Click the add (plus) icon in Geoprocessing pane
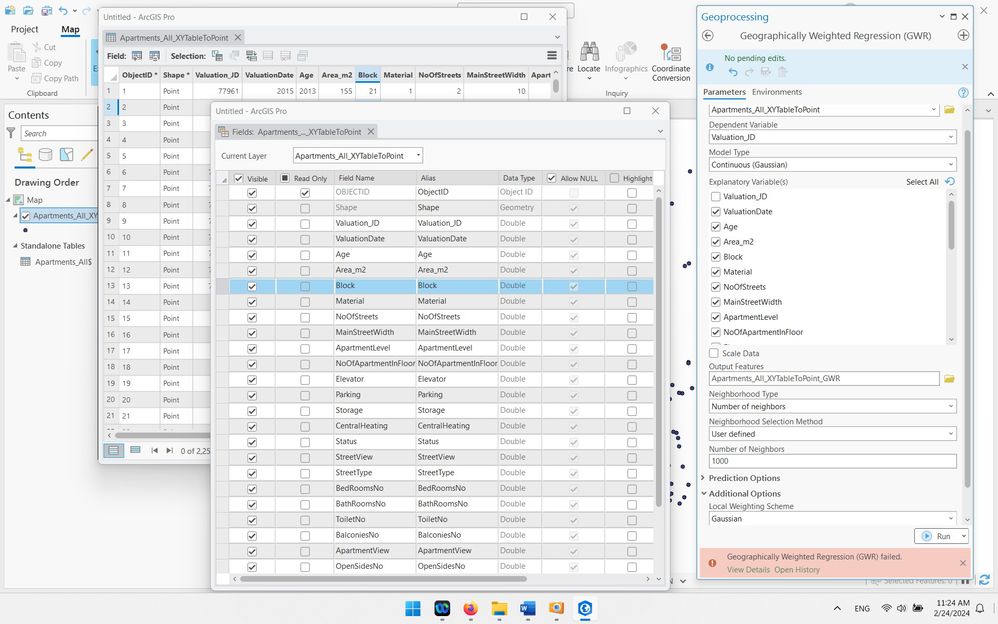998x624 pixels. (963, 35)
